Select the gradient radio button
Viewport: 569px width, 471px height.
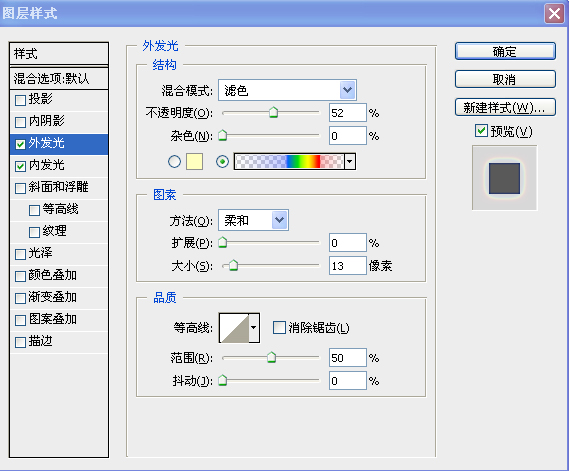222,161
